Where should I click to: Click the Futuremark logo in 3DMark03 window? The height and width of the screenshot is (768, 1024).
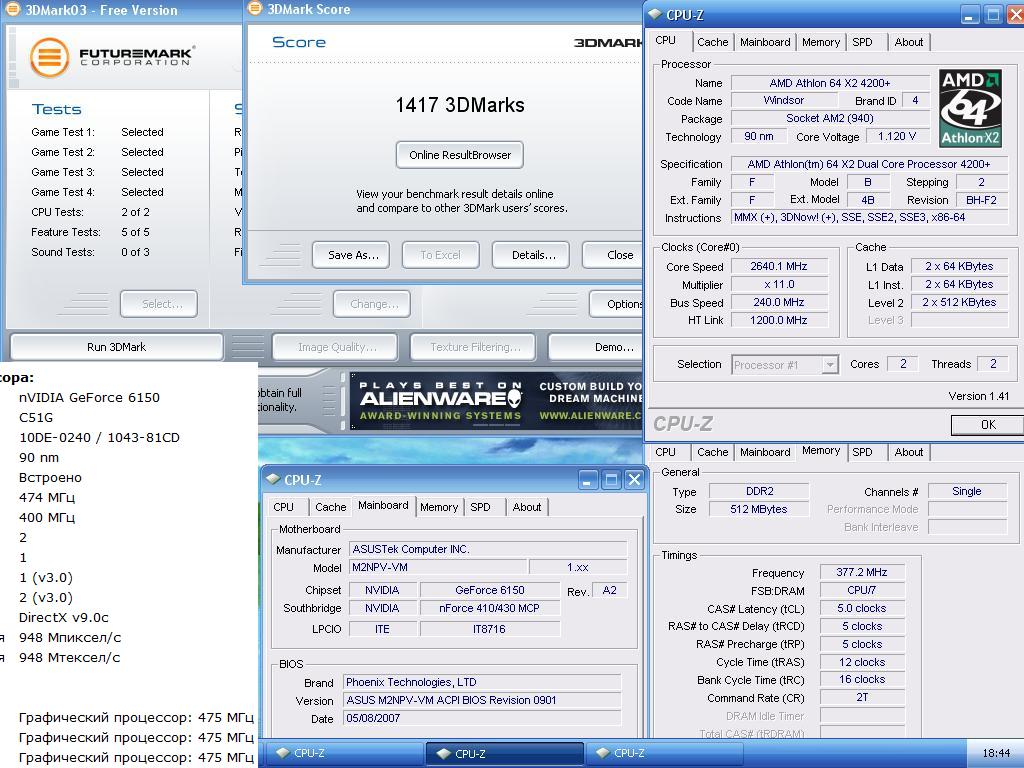pyautogui.click(x=112, y=57)
